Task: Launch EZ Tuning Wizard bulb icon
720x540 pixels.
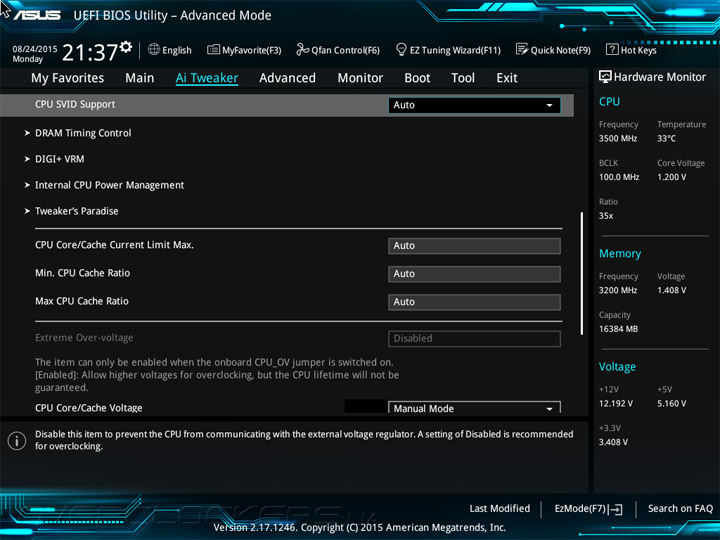Action: 401,49
